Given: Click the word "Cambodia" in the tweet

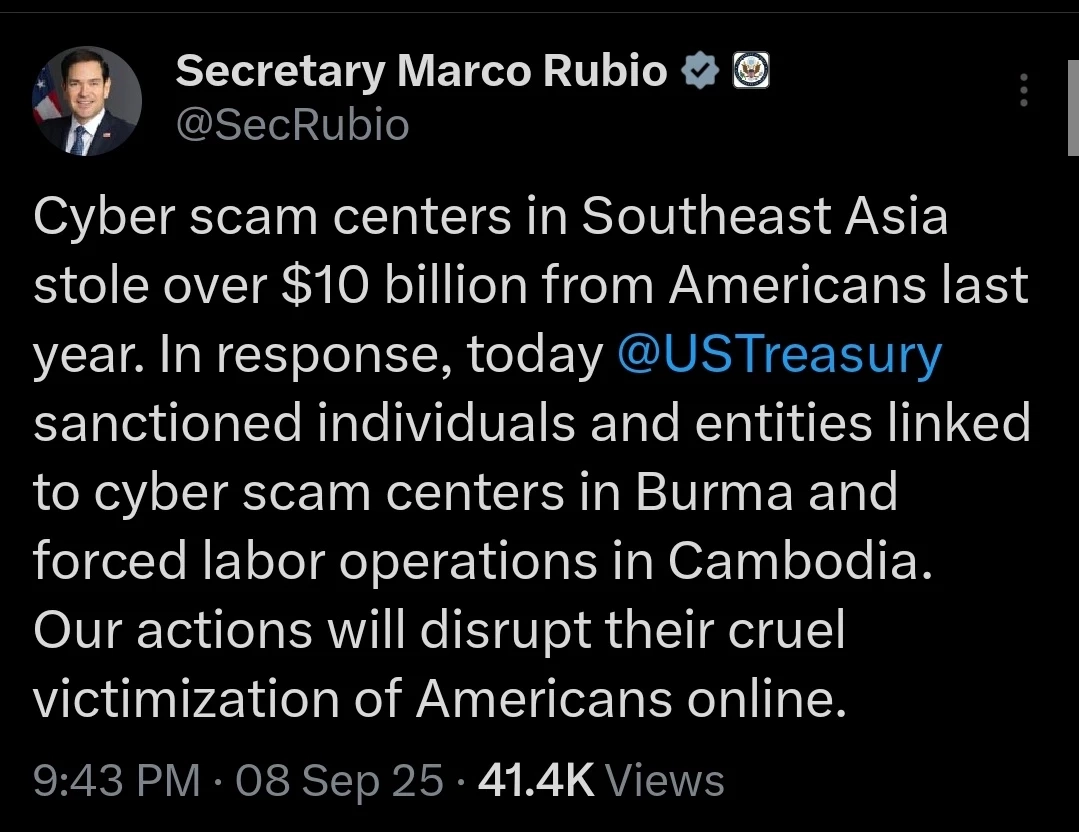Looking at the screenshot, I should [x=799, y=562].
